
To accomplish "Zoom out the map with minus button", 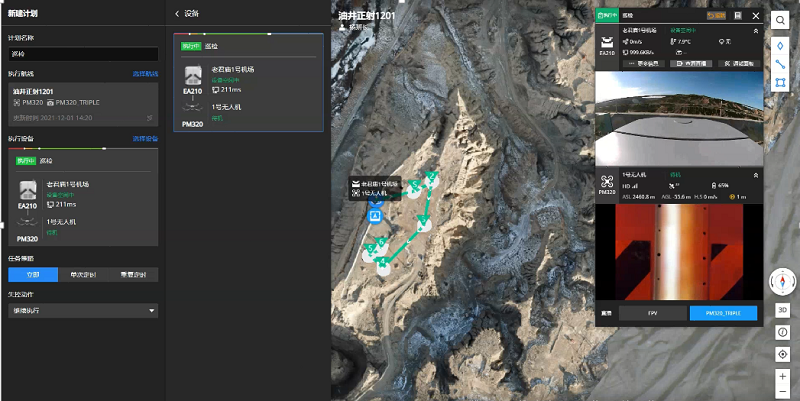I will click(782, 391).
